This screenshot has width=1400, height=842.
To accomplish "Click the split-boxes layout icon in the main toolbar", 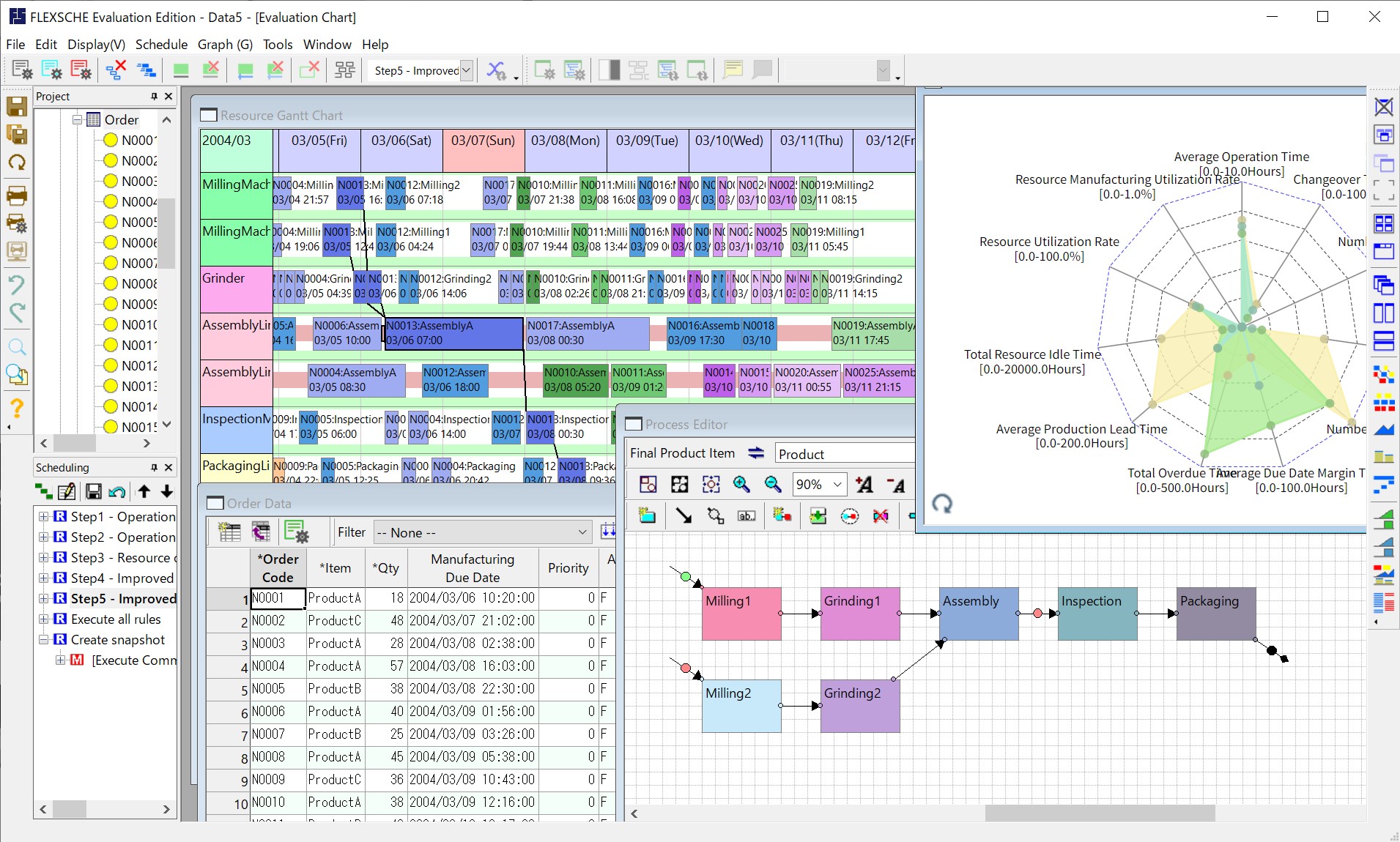I will (345, 70).
